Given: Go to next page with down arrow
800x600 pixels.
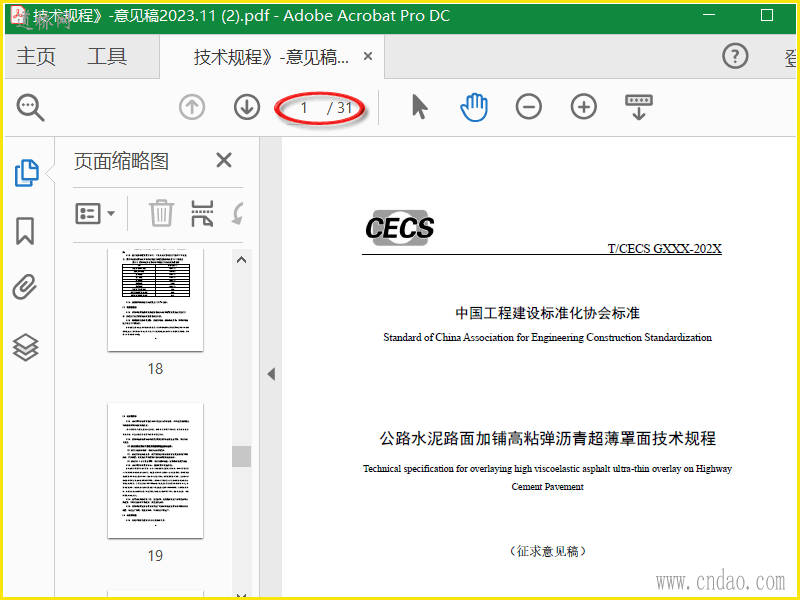Looking at the screenshot, I should click(x=247, y=108).
